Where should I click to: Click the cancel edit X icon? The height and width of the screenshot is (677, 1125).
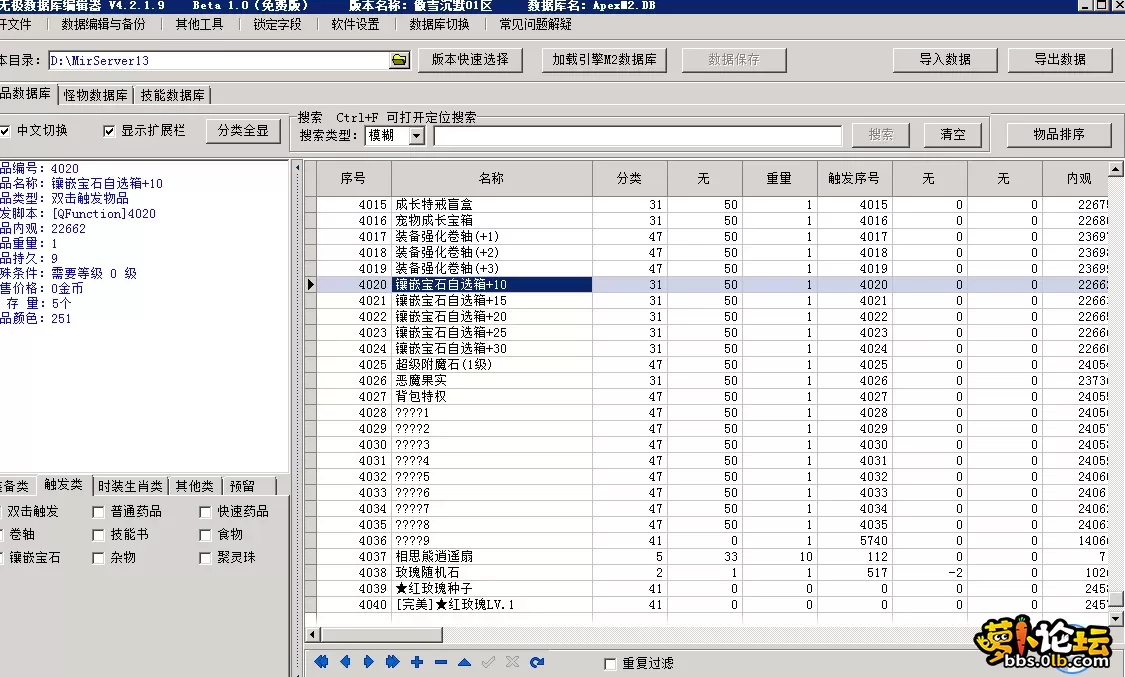[x=512, y=662]
